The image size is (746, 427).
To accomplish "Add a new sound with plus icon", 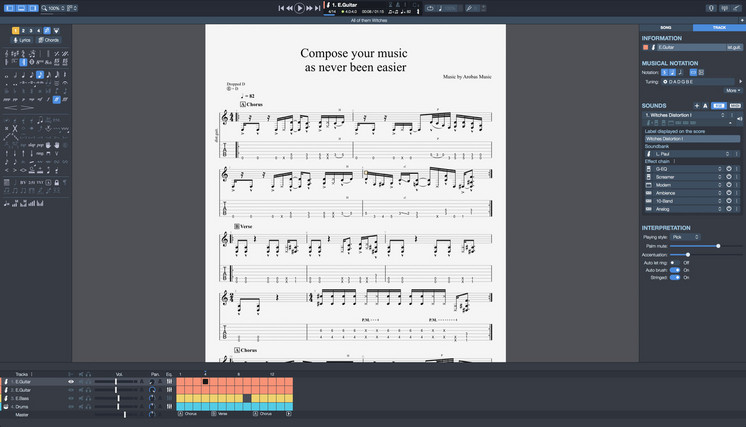I will tap(697, 104).
